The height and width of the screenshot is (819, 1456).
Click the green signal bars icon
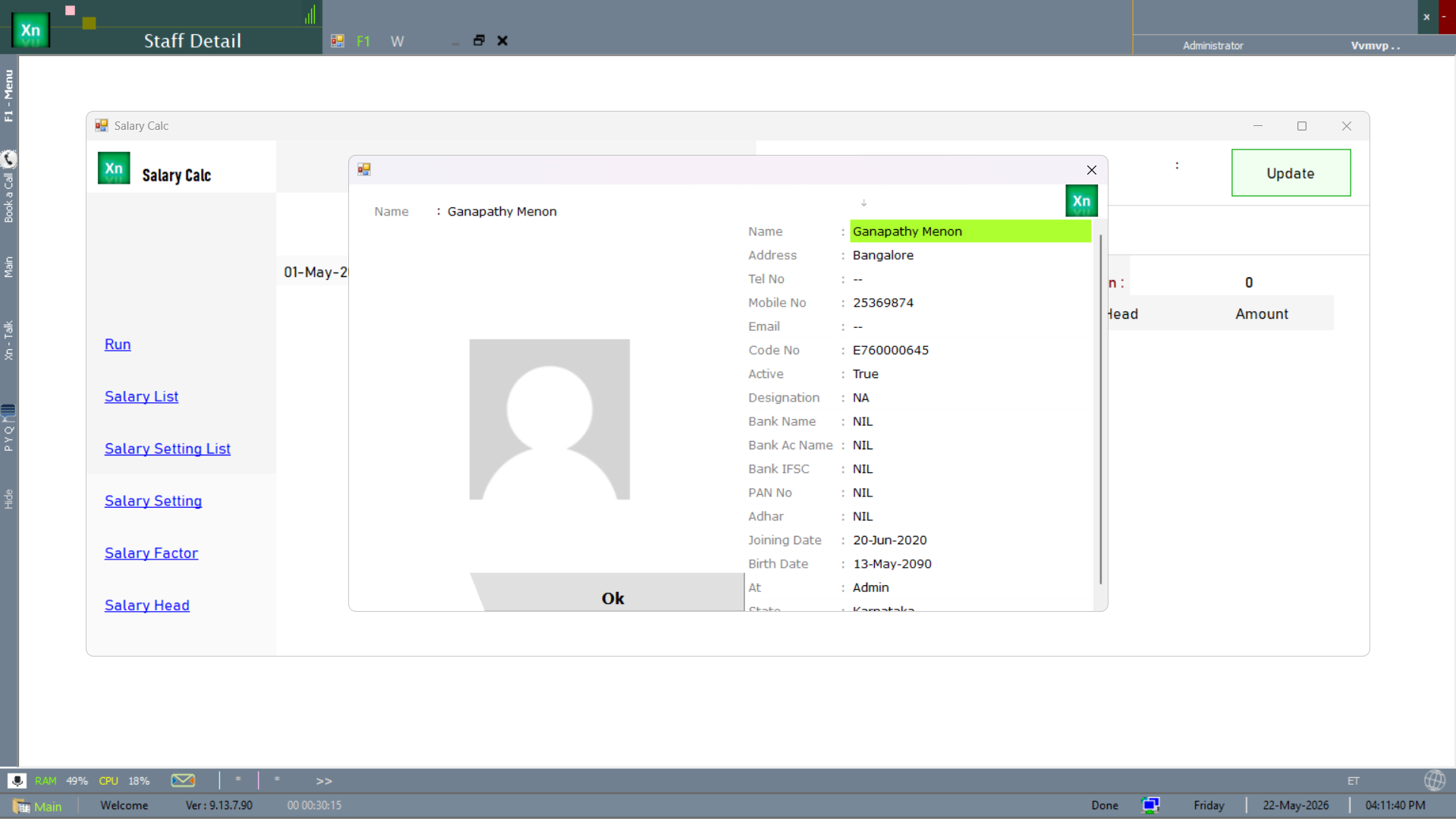coord(310,14)
